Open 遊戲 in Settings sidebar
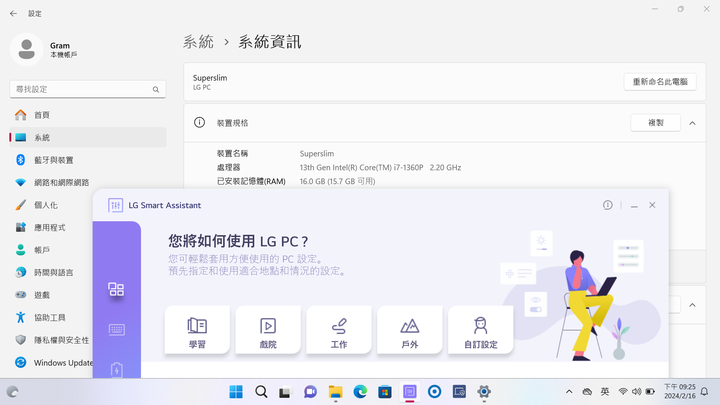 [x=51, y=295]
